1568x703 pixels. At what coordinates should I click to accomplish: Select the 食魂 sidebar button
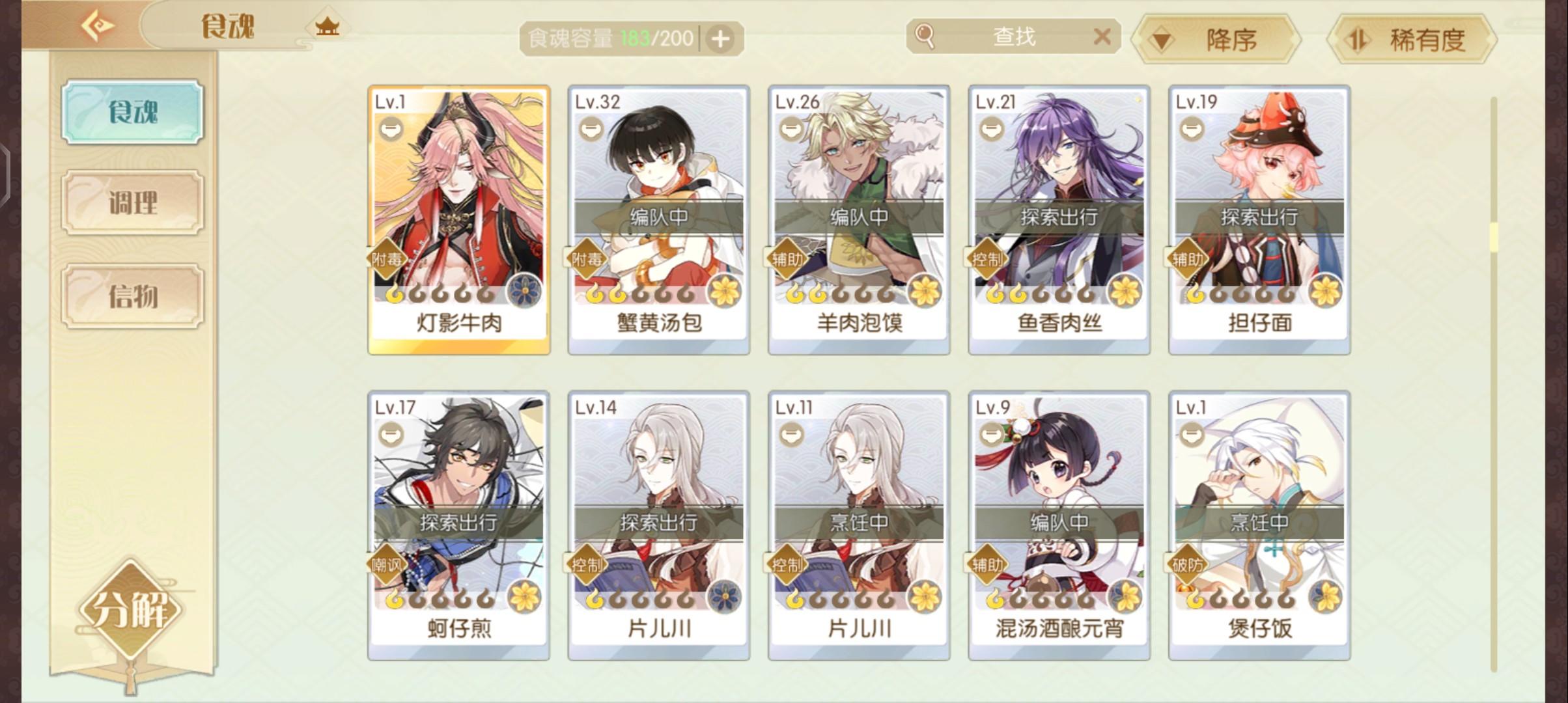(x=133, y=112)
